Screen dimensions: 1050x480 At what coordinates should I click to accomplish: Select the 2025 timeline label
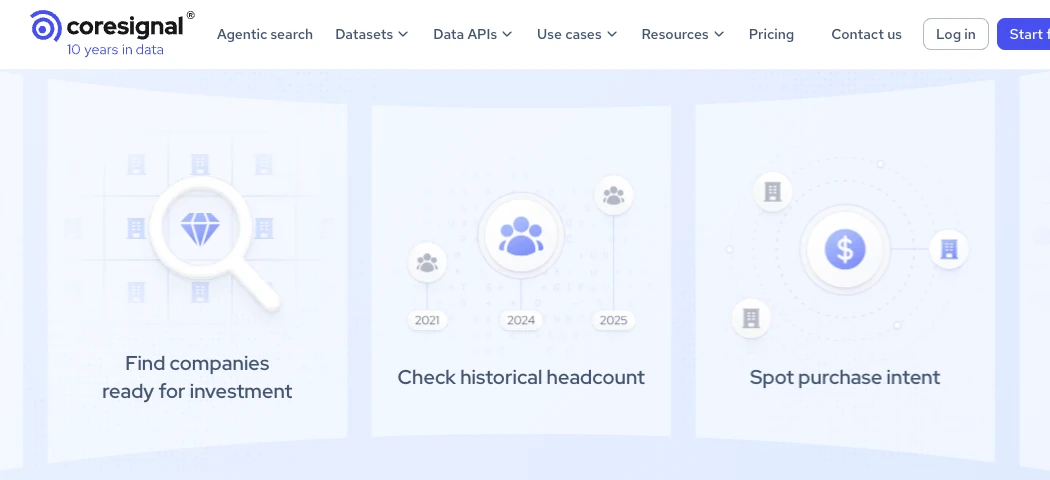tap(613, 320)
